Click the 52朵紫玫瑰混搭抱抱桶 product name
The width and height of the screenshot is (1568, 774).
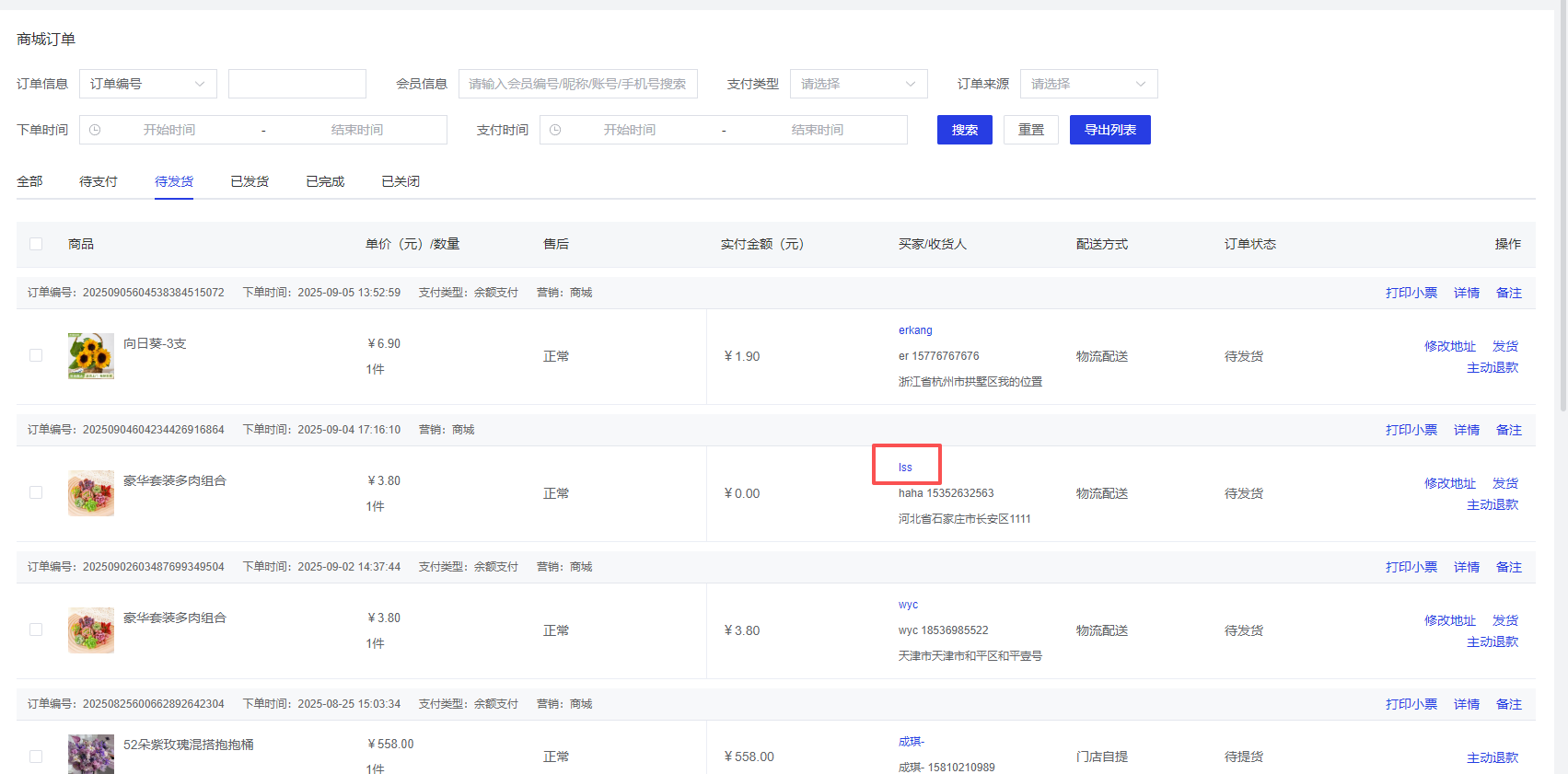point(189,745)
